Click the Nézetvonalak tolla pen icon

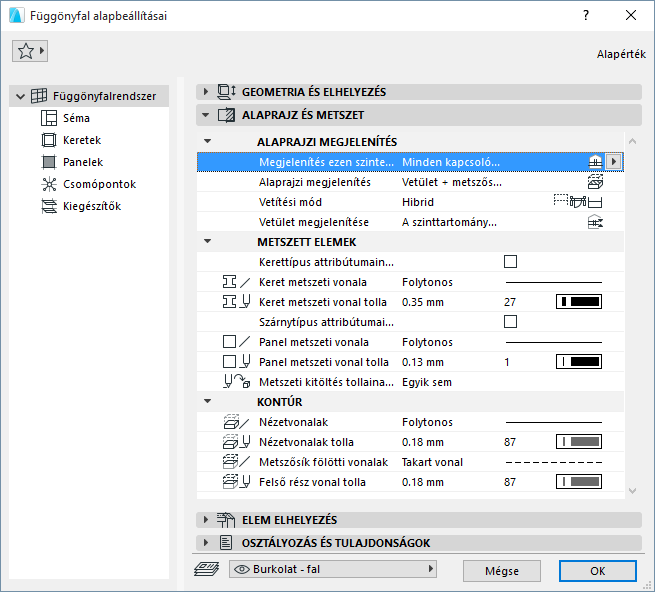pyautogui.click(x=236, y=442)
